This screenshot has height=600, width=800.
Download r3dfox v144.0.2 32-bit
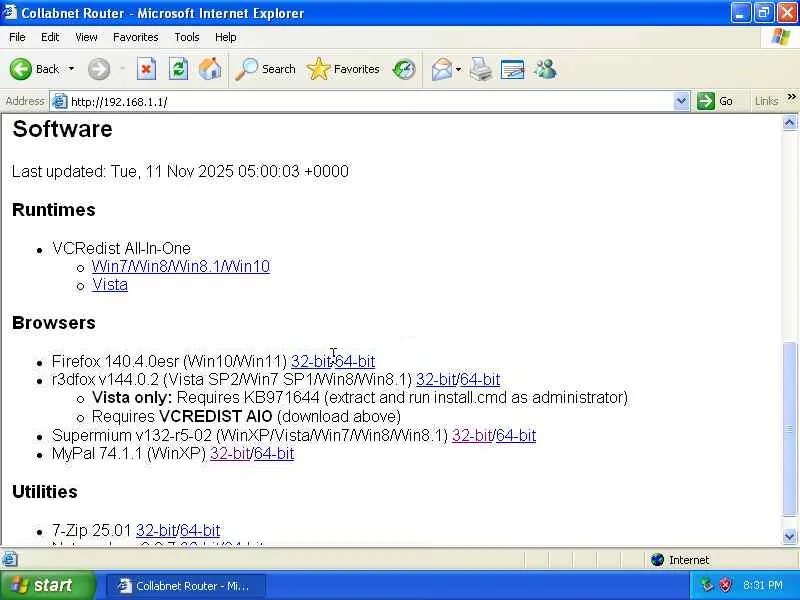tap(436, 380)
